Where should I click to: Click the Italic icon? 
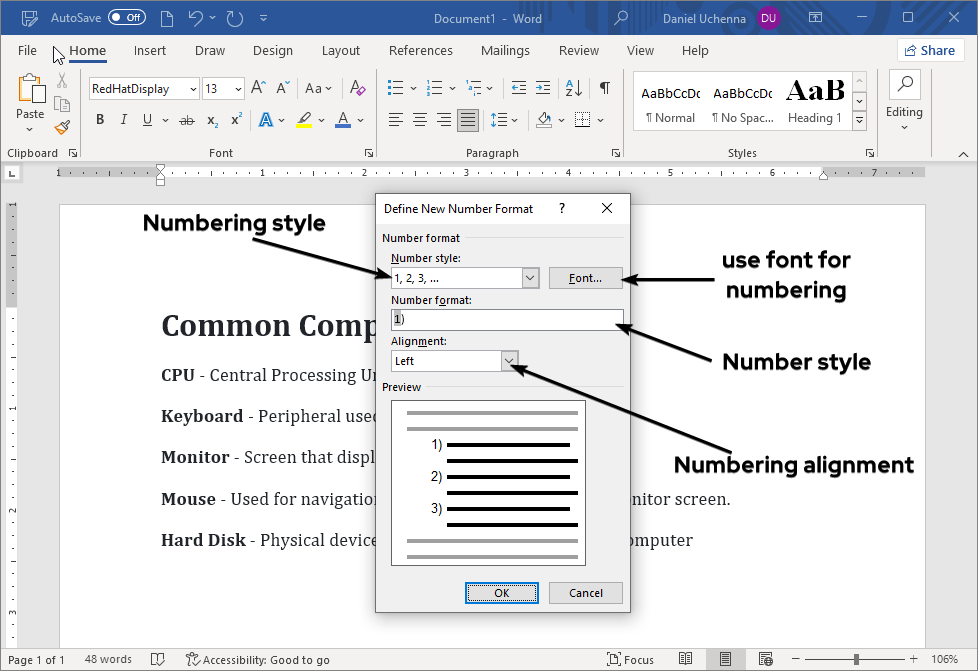pos(124,120)
